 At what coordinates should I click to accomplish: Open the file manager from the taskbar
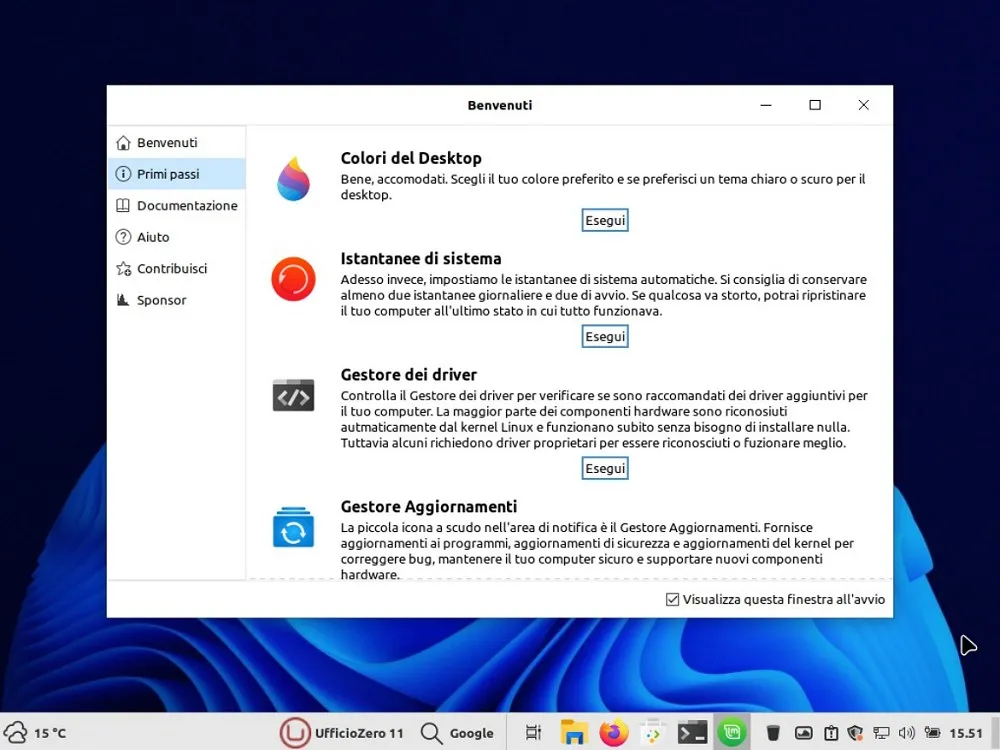(x=573, y=733)
